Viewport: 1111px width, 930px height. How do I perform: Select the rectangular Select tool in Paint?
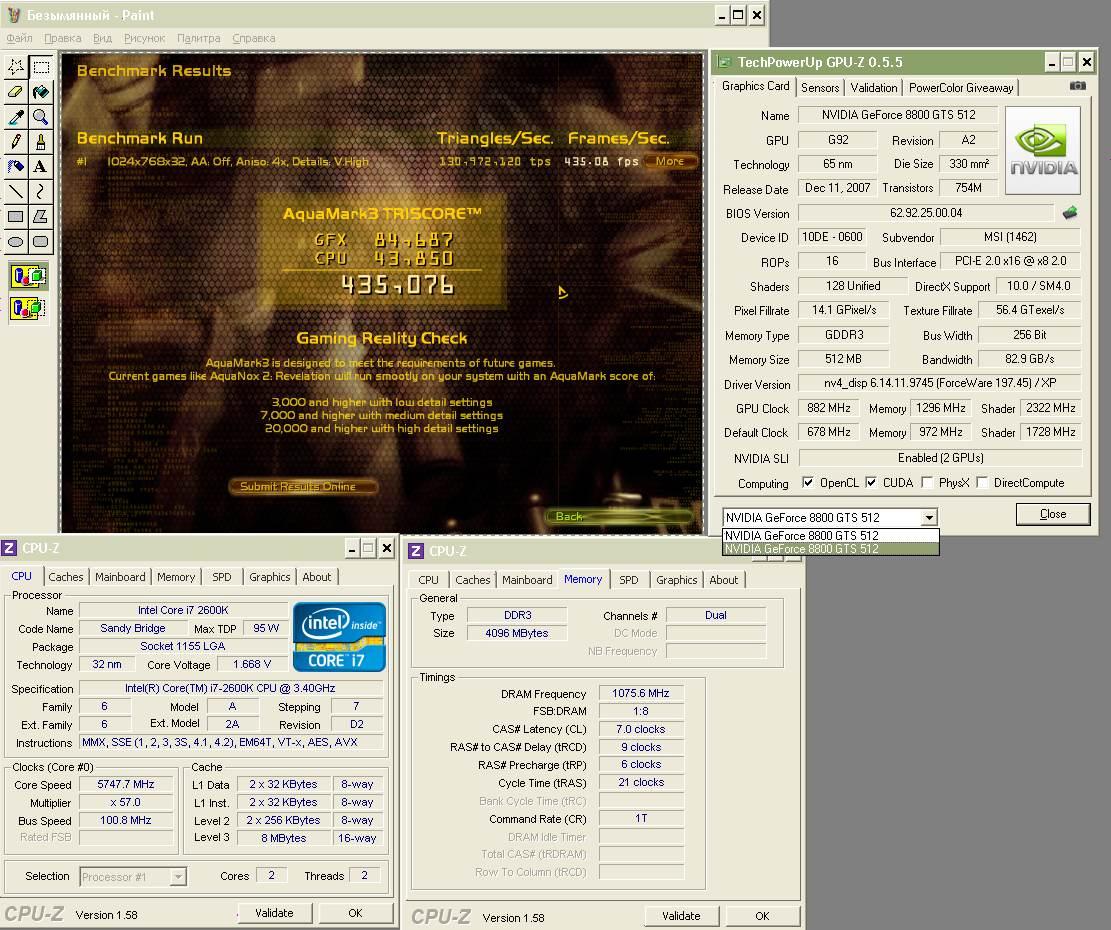[41, 67]
